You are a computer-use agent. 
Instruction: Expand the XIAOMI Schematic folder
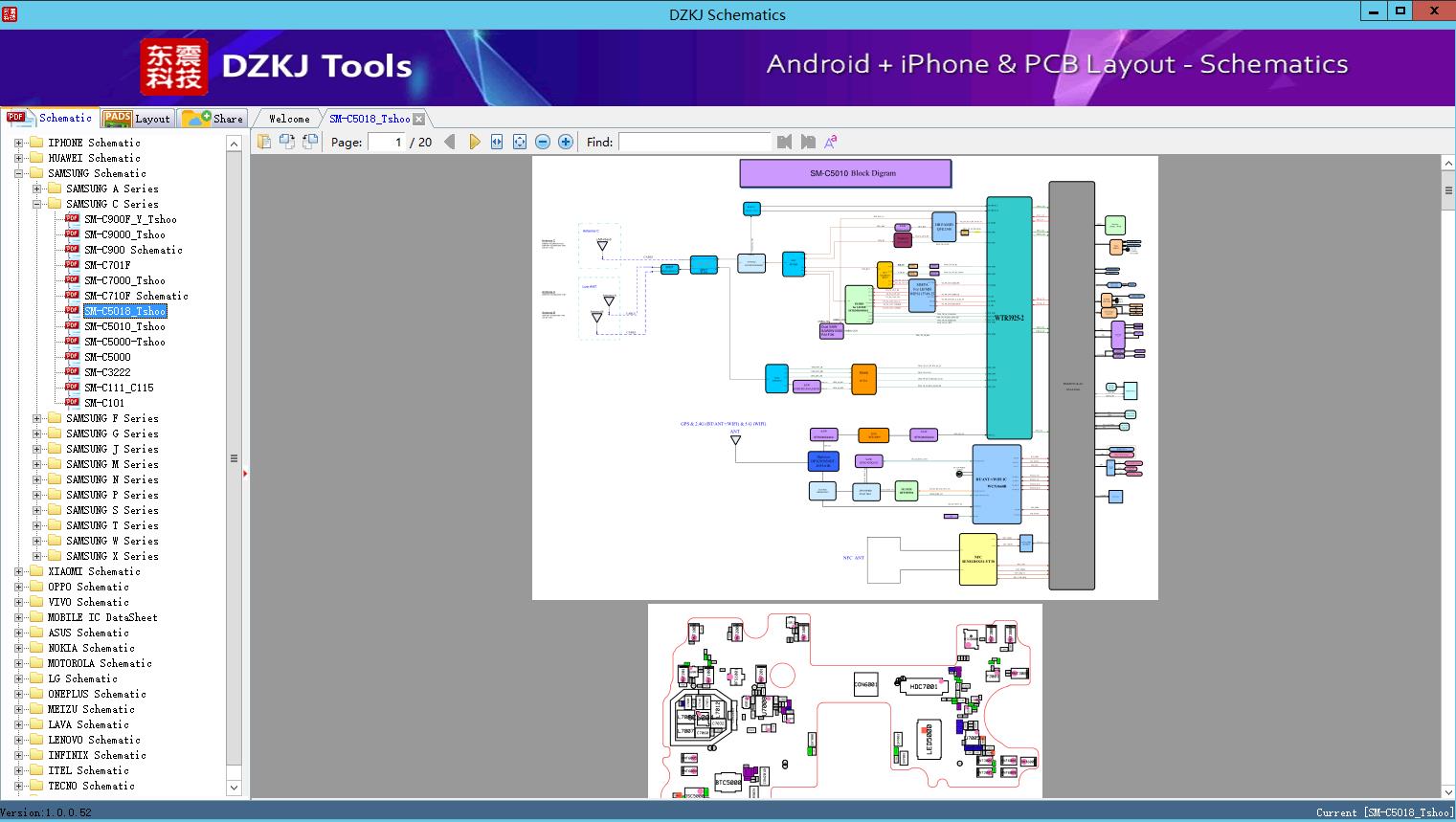pyautogui.click(x=18, y=571)
